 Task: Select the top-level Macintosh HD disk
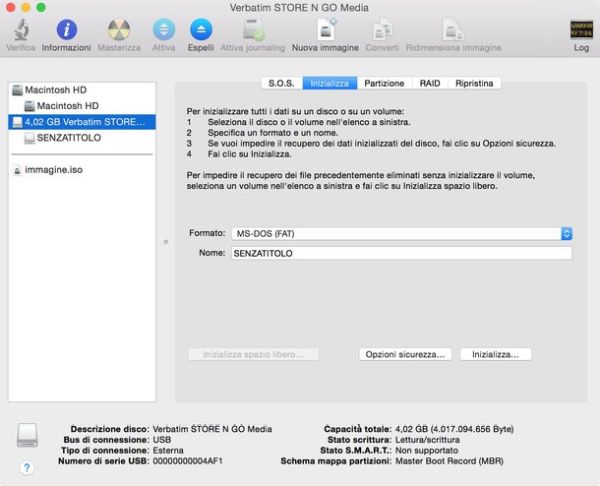click(x=82, y=90)
